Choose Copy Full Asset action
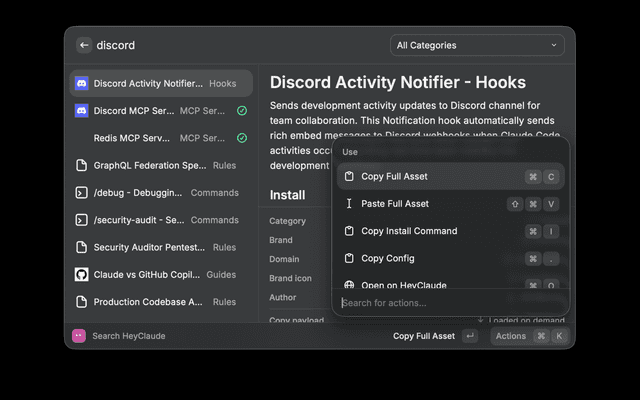This screenshot has height=400, width=640. (451, 176)
